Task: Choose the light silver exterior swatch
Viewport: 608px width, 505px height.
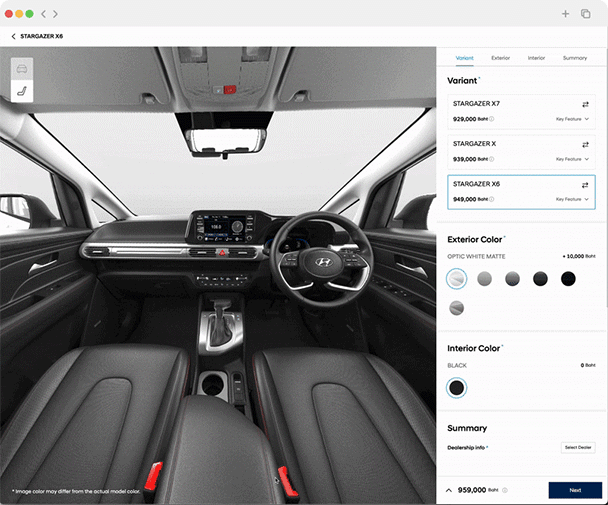Action: 484,279
